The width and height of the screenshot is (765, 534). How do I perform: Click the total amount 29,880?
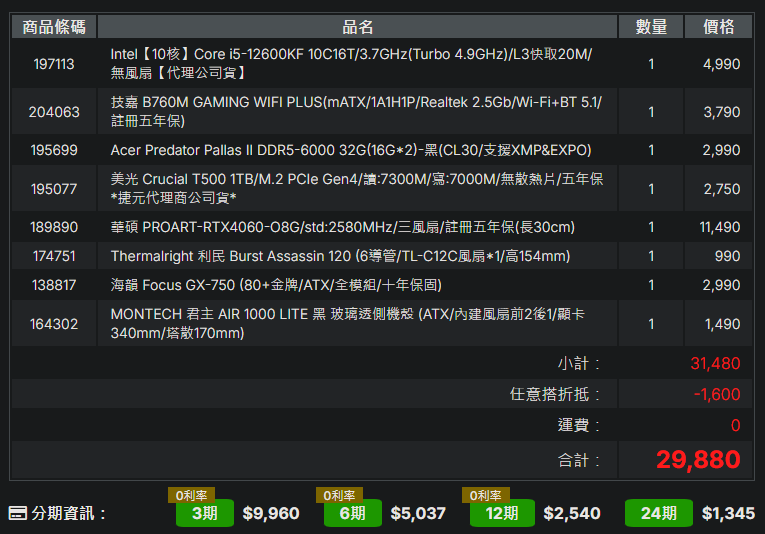point(698,460)
